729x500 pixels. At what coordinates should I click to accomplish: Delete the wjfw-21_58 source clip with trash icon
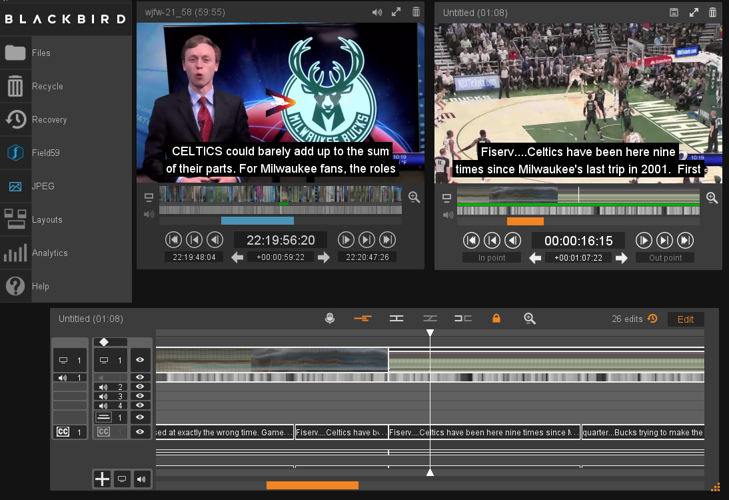pyautogui.click(x=416, y=13)
